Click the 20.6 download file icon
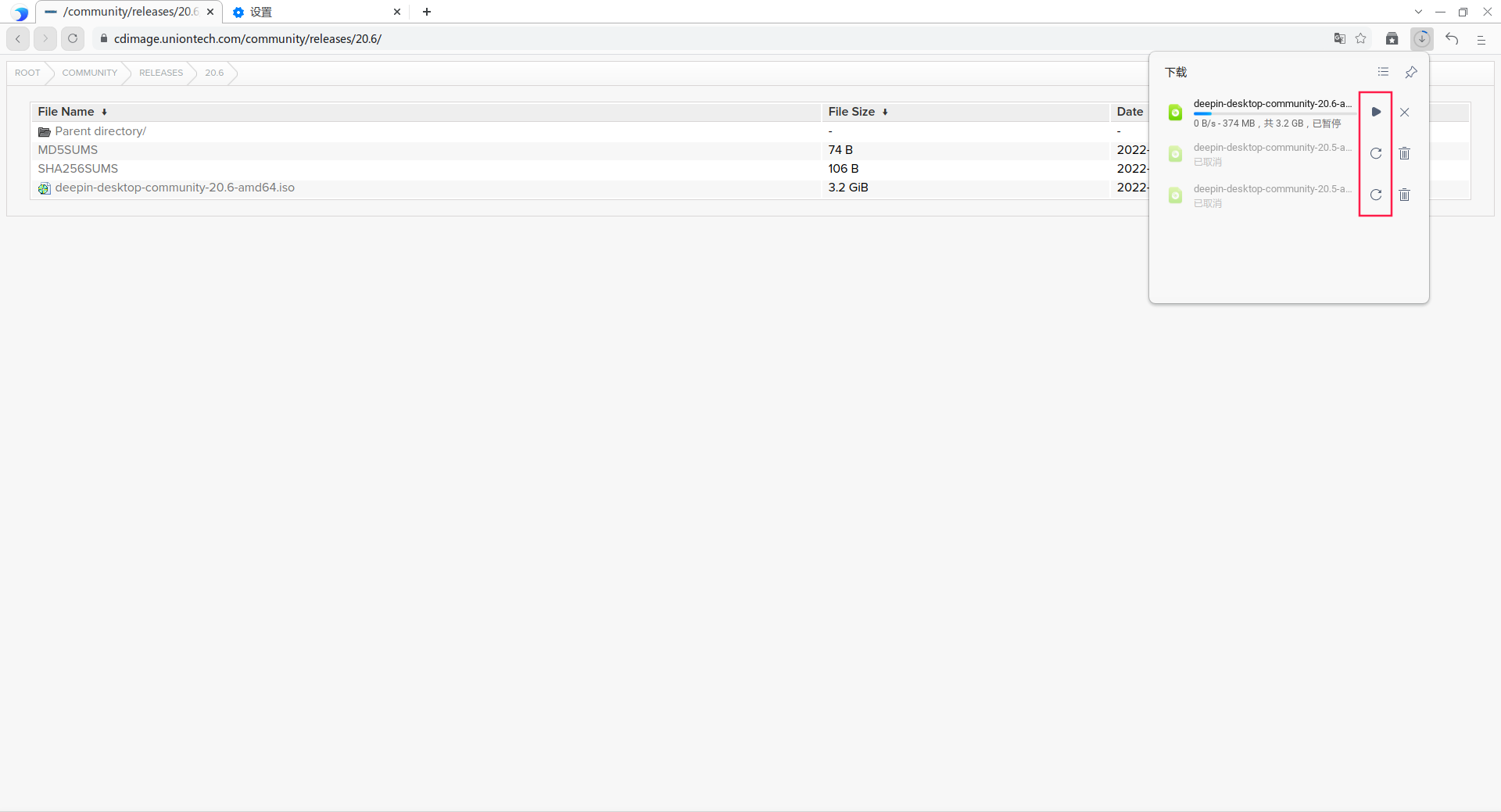1501x812 pixels. (x=1175, y=113)
